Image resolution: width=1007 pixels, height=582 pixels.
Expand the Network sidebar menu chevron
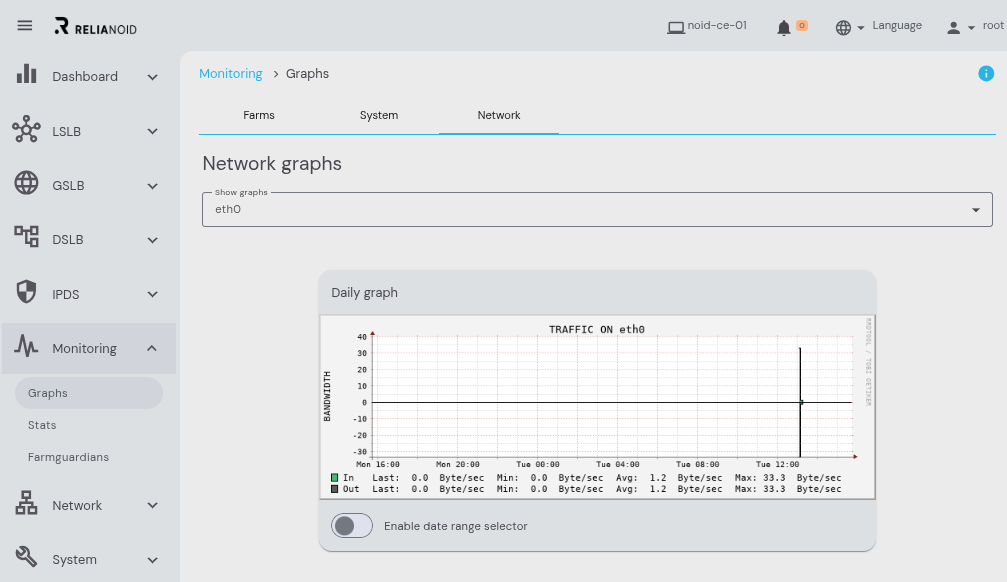[152, 506]
